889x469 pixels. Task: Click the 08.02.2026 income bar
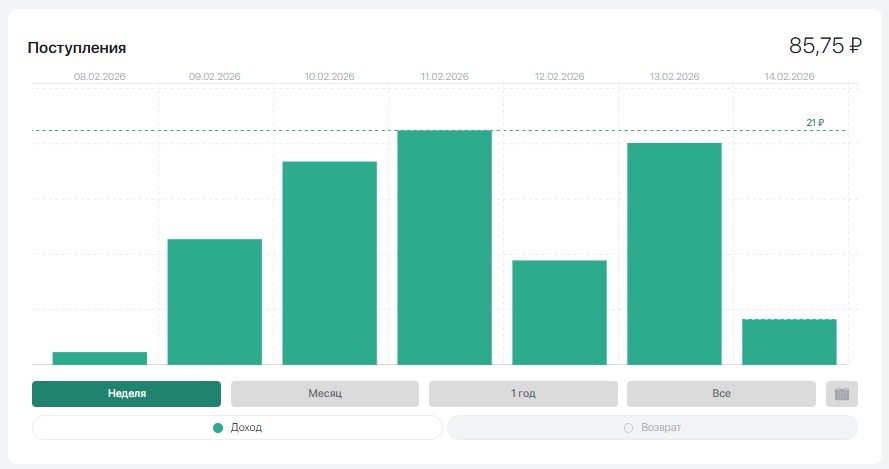[100, 358]
